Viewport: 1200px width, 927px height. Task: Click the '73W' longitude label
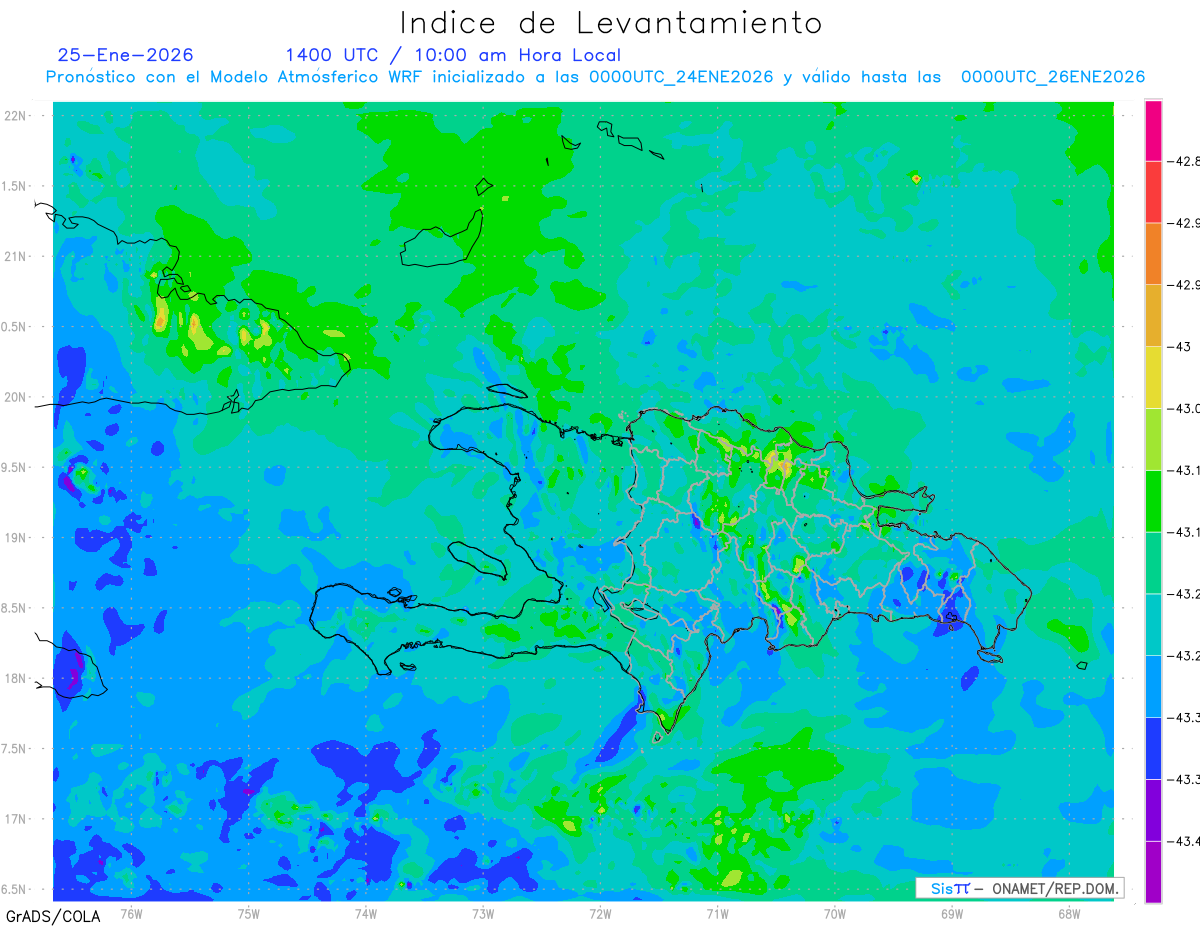pyautogui.click(x=483, y=913)
